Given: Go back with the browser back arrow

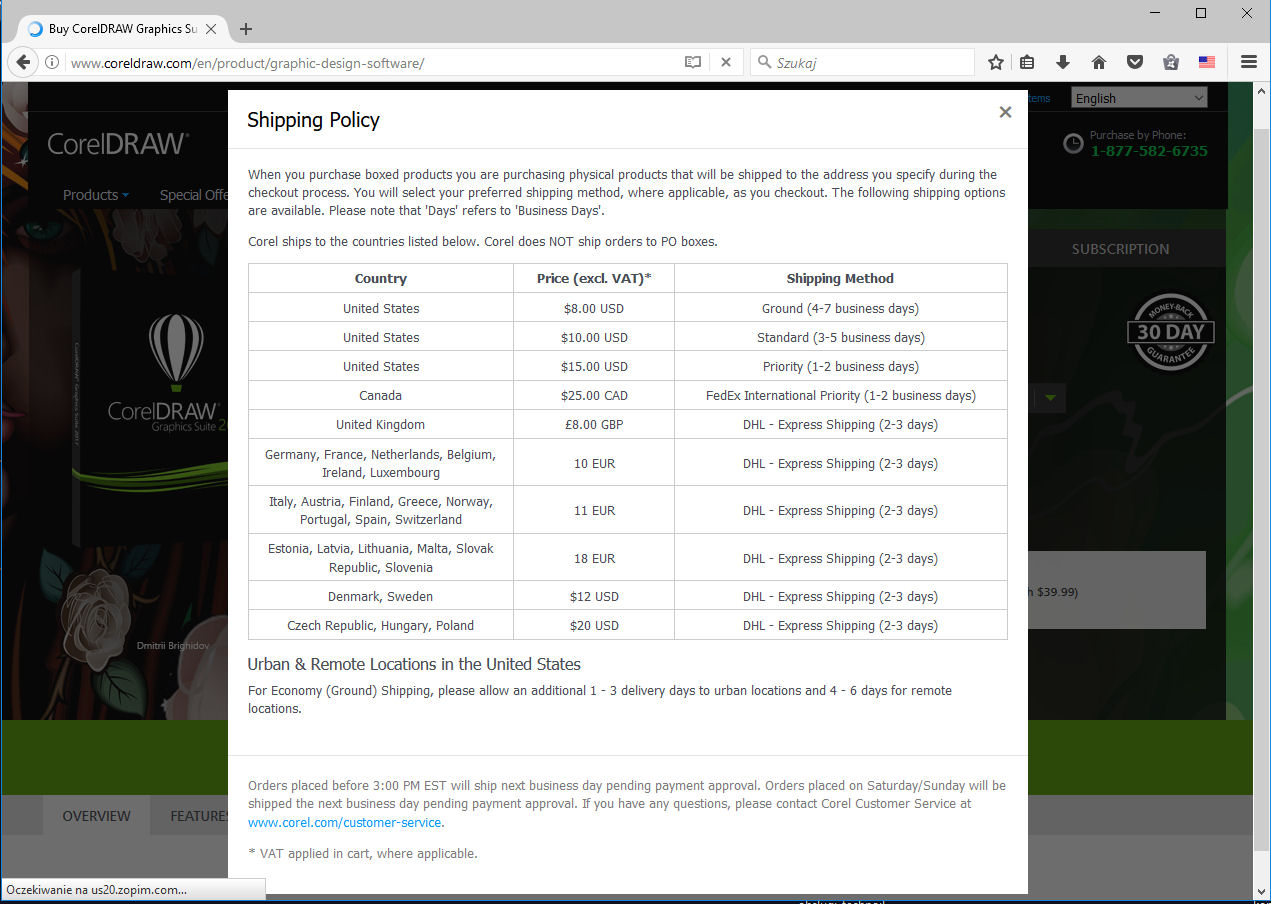Looking at the screenshot, I should coord(23,62).
